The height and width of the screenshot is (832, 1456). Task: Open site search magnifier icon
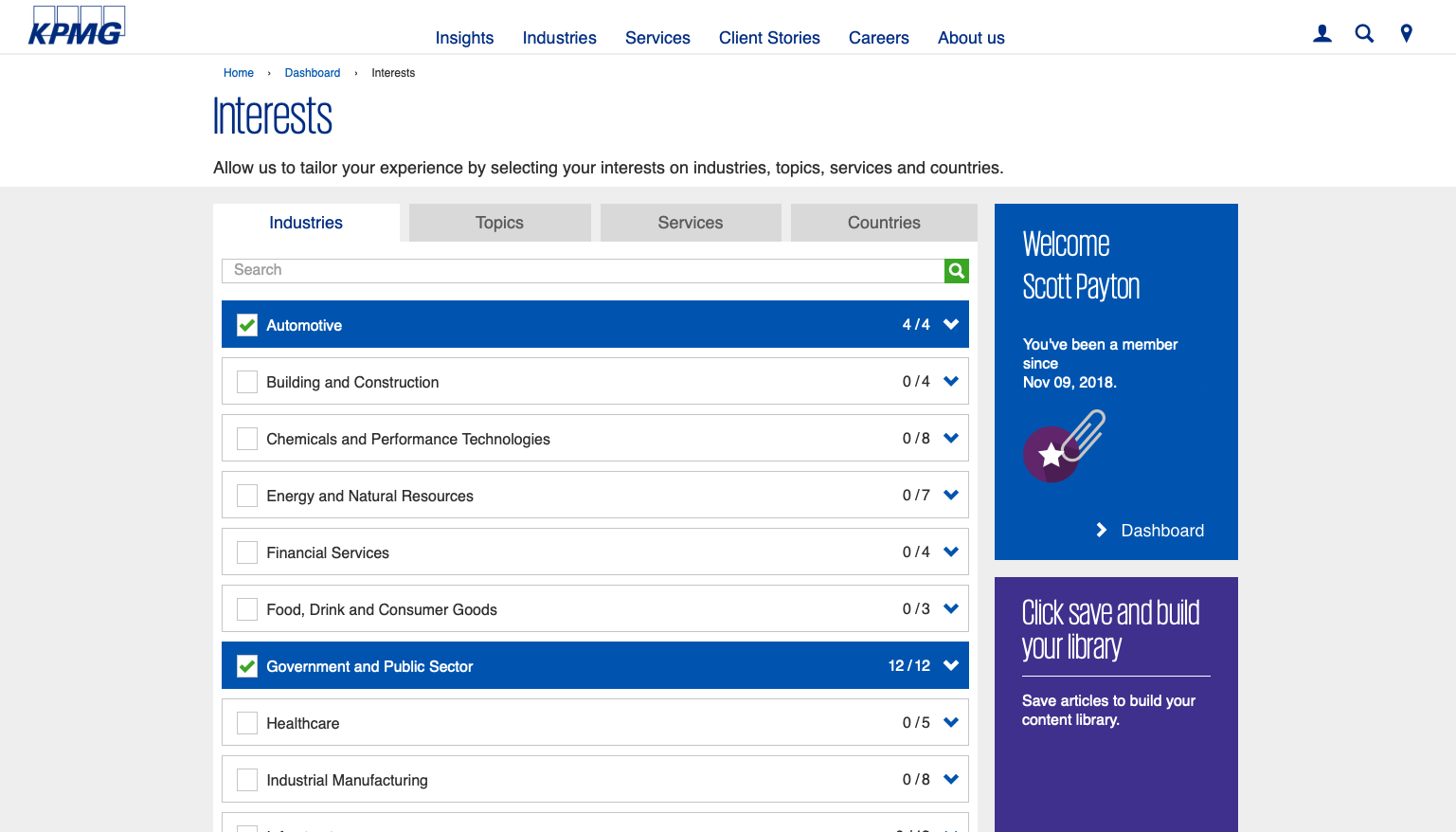coord(1364,34)
